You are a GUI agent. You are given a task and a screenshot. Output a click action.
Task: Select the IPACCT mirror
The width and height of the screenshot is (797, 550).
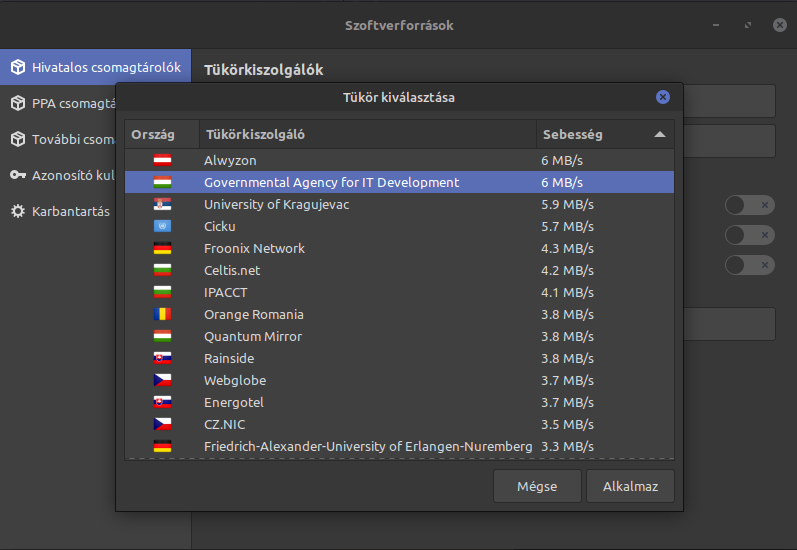[x=400, y=292]
